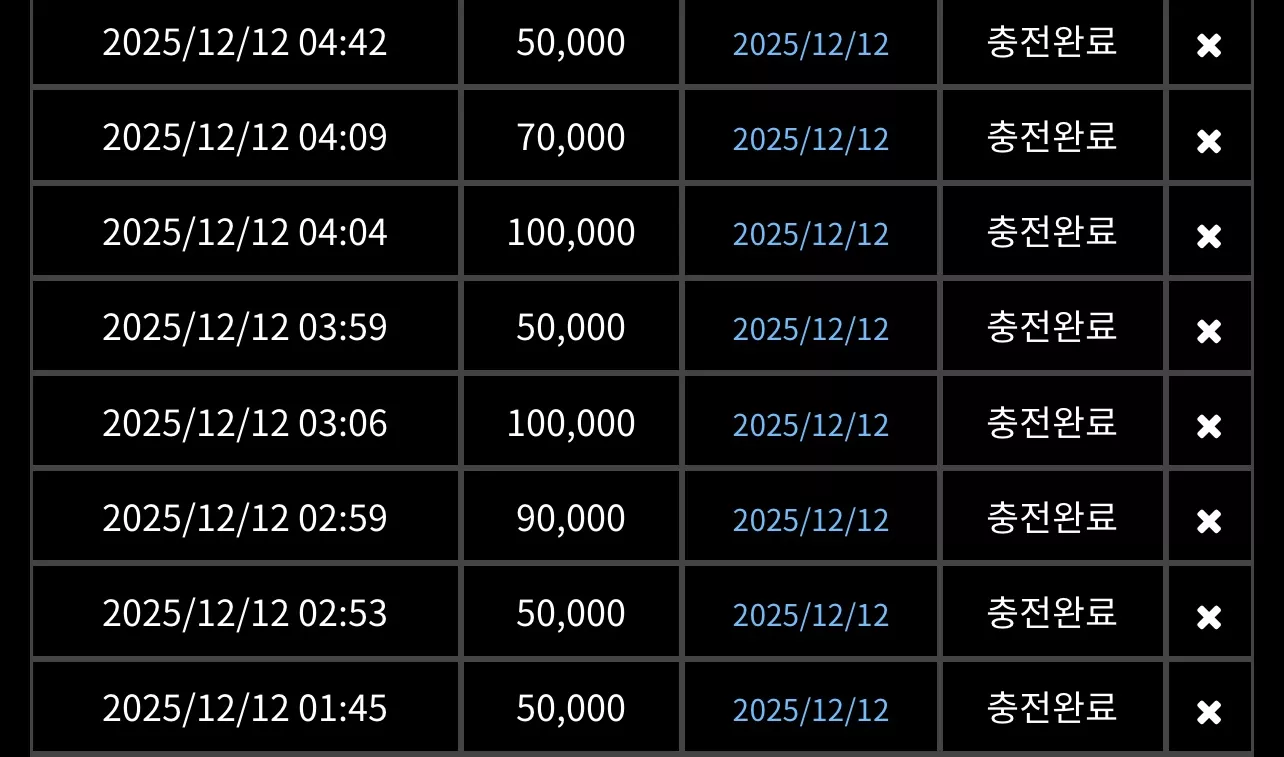
Task: Delete the 03:59 charge entry
Action: coord(1209,331)
